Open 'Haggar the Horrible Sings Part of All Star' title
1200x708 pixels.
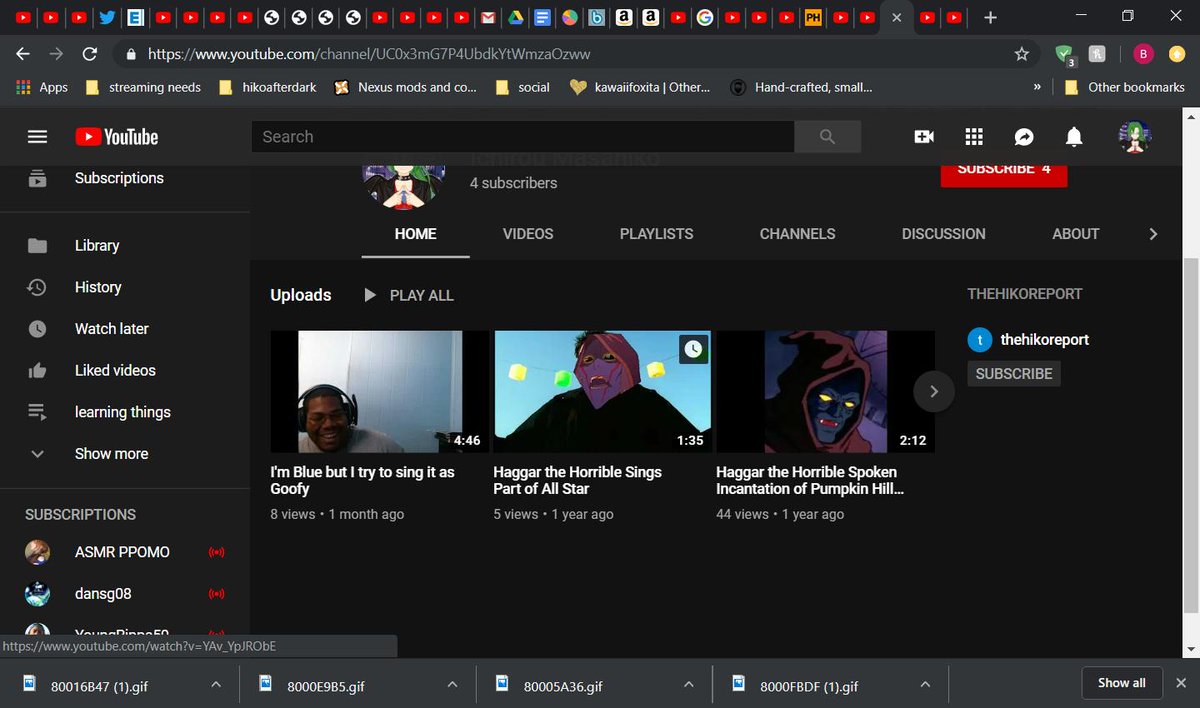(577, 480)
